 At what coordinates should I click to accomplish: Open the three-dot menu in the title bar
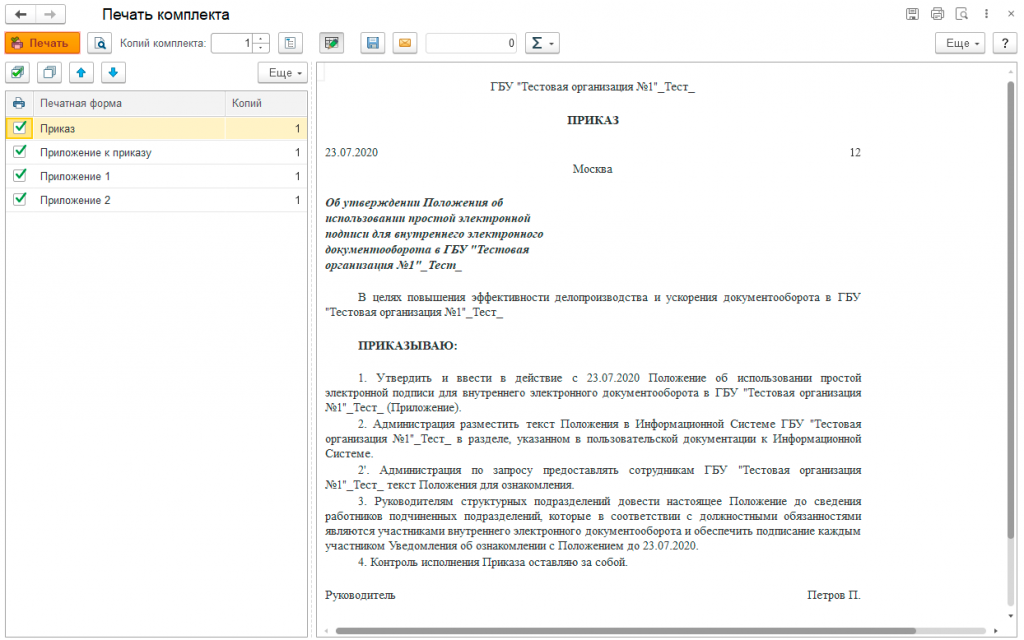coord(986,13)
